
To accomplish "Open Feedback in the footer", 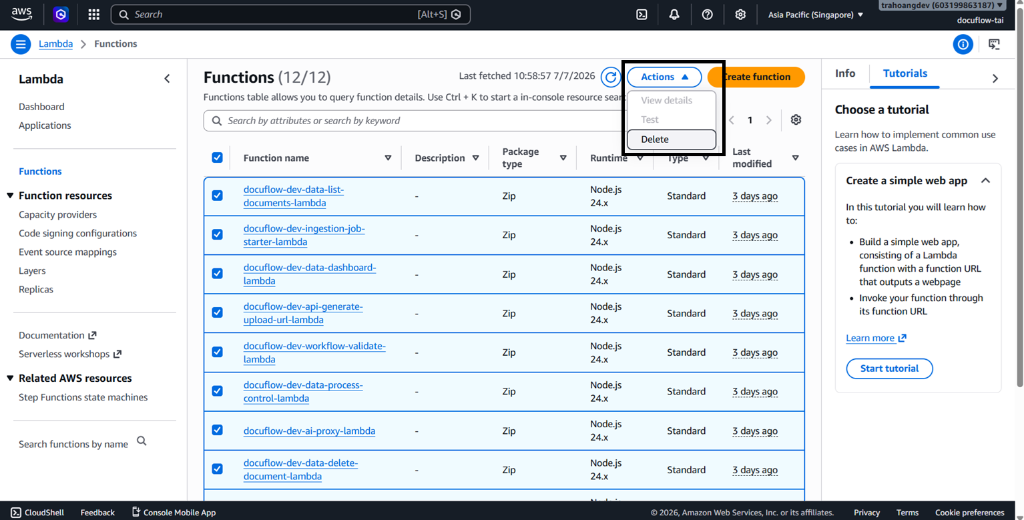I will point(97,513).
